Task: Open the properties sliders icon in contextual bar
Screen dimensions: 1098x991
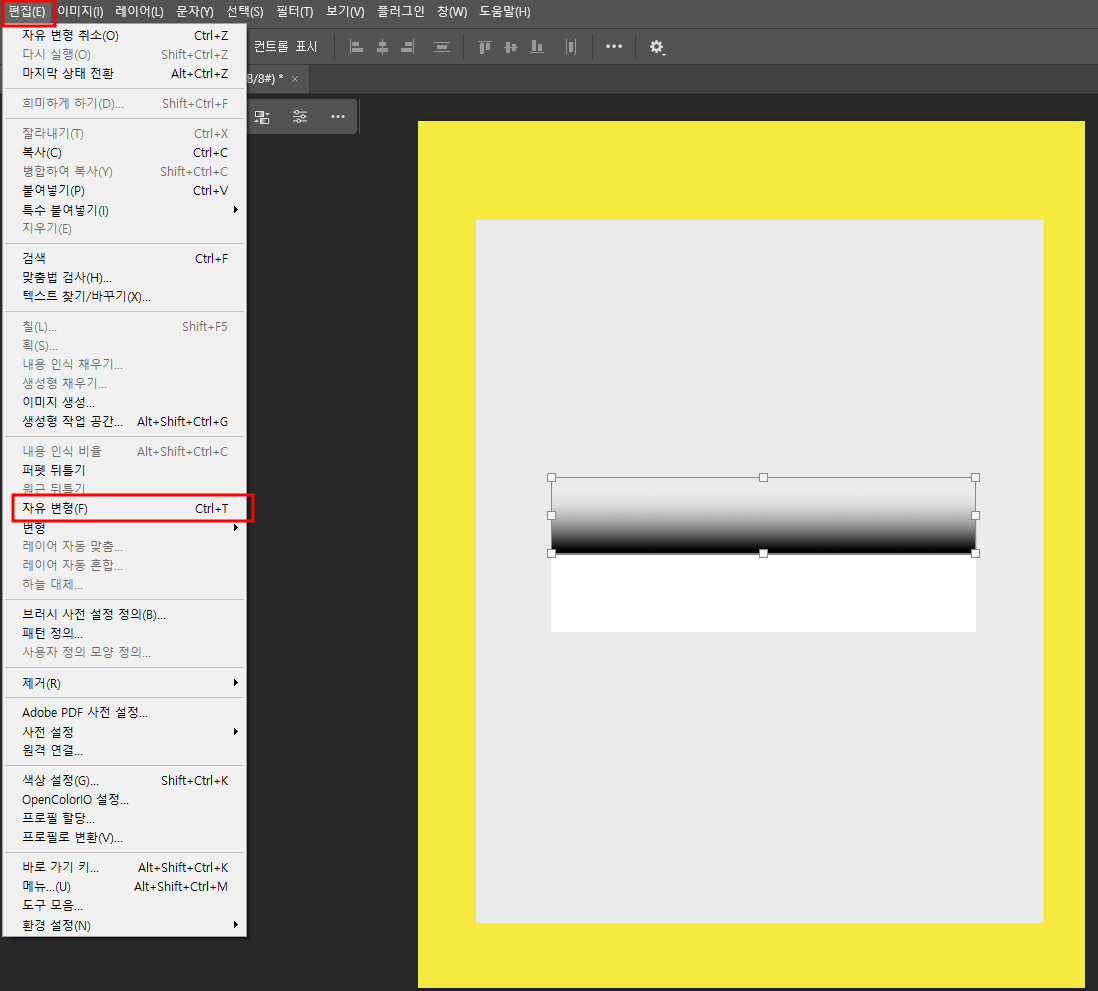Action: click(300, 116)
